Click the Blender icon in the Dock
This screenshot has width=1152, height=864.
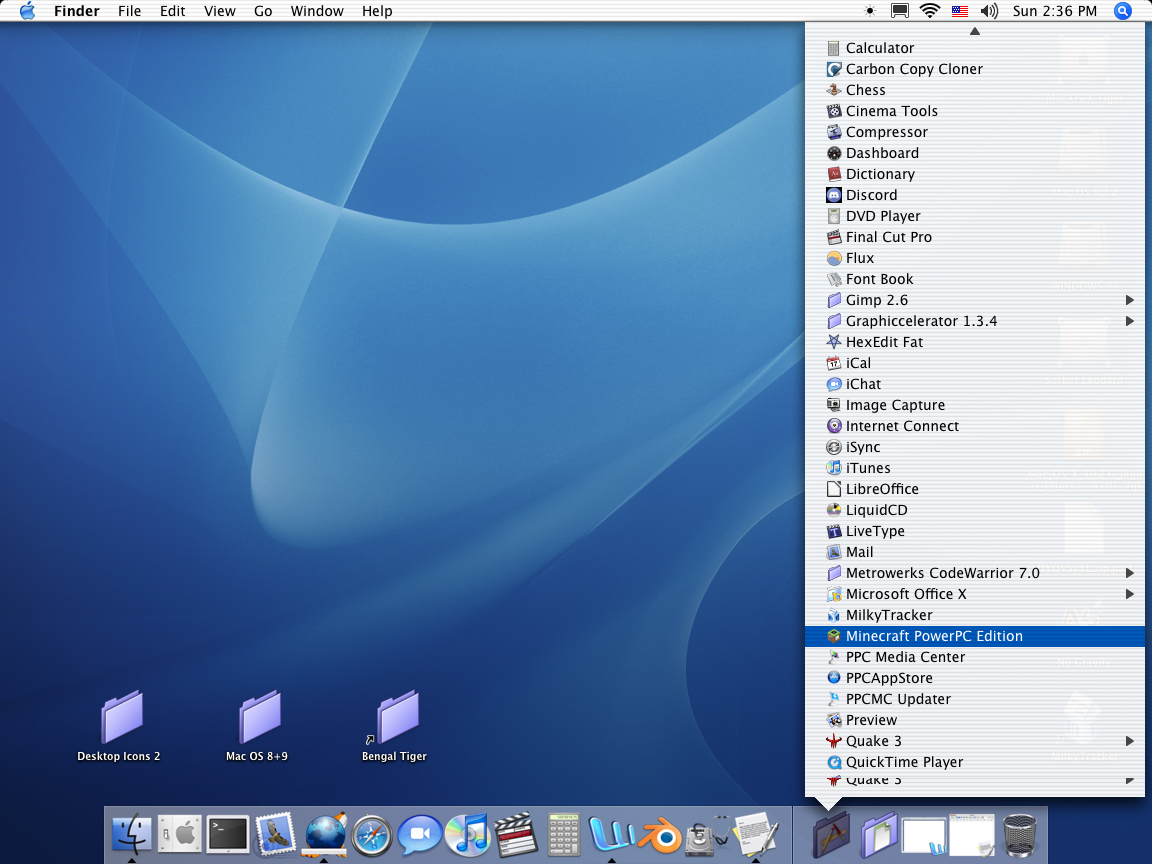pos(660,834)
